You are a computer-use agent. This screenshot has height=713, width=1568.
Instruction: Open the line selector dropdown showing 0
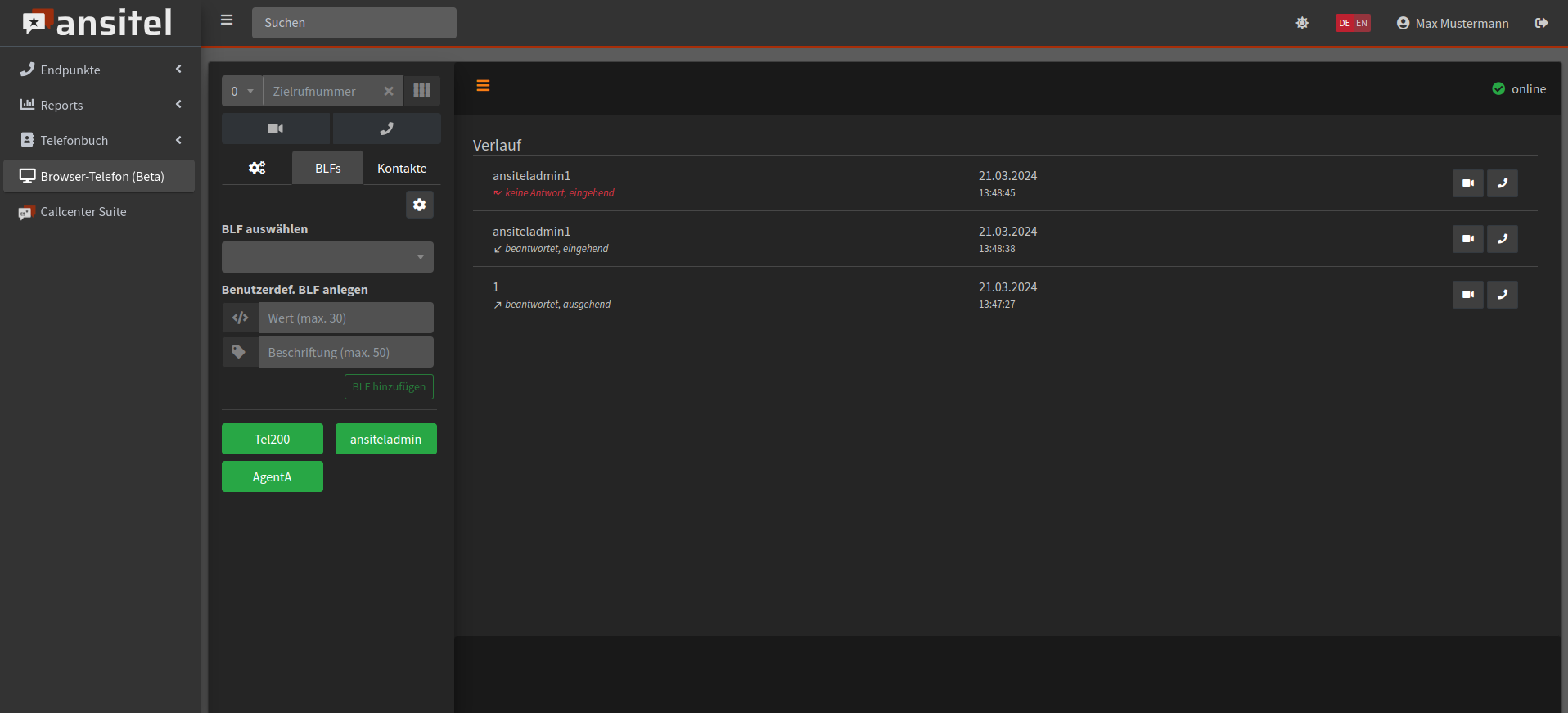coord(242,91)
